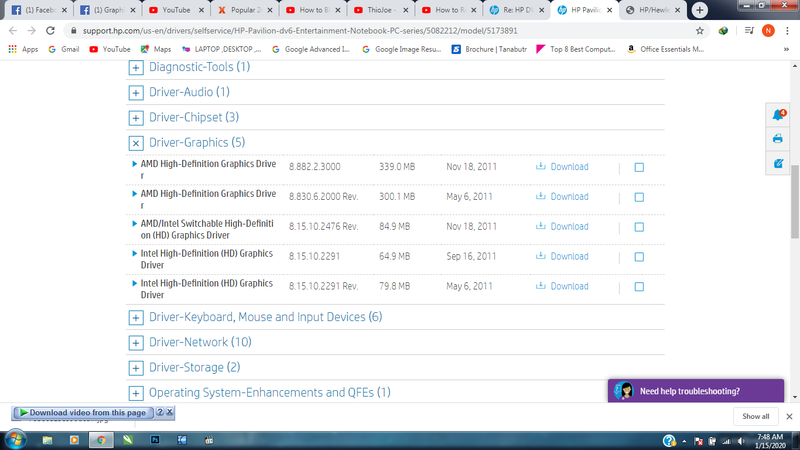
Task: Open the Windows Start button
Action: point(15,440)
